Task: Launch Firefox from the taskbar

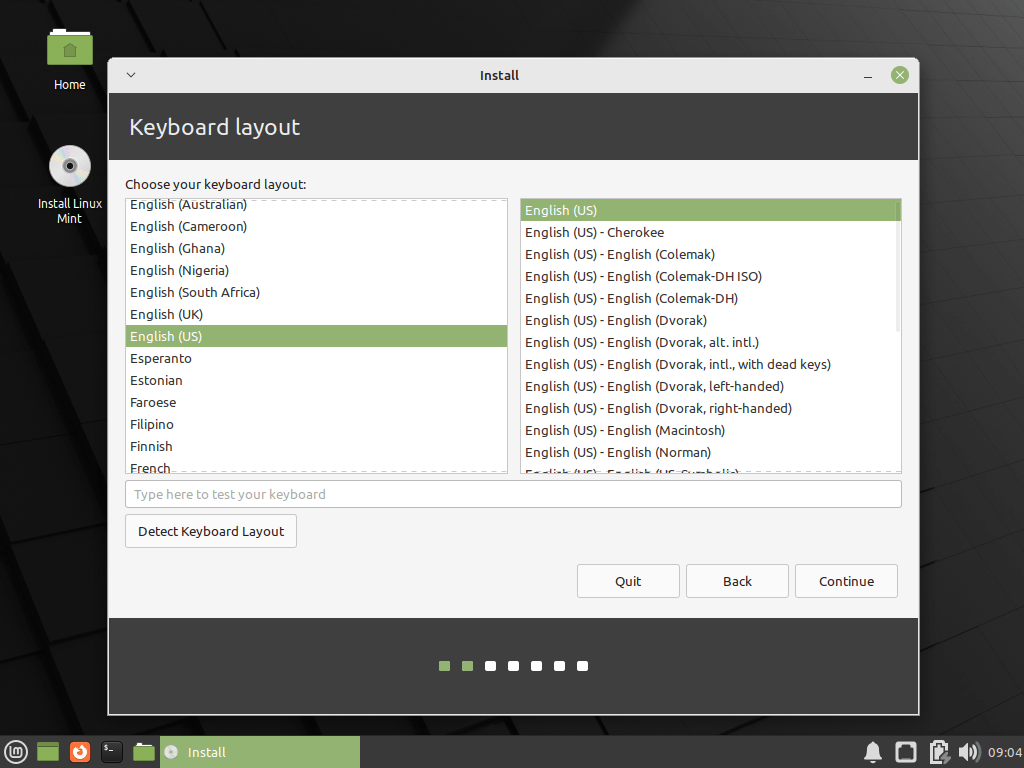Action: (79, 751)
